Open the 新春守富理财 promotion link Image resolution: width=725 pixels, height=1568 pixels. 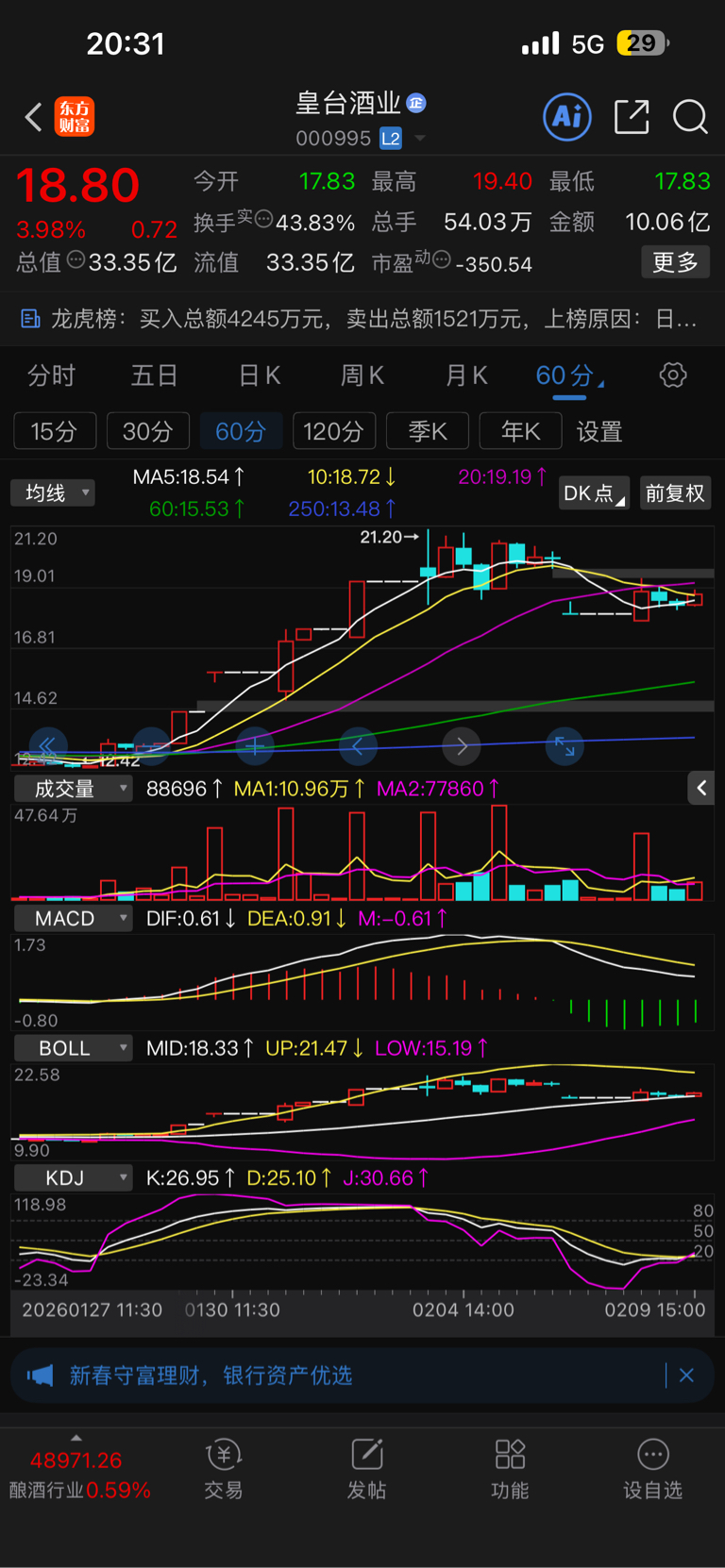(211, 1376)
